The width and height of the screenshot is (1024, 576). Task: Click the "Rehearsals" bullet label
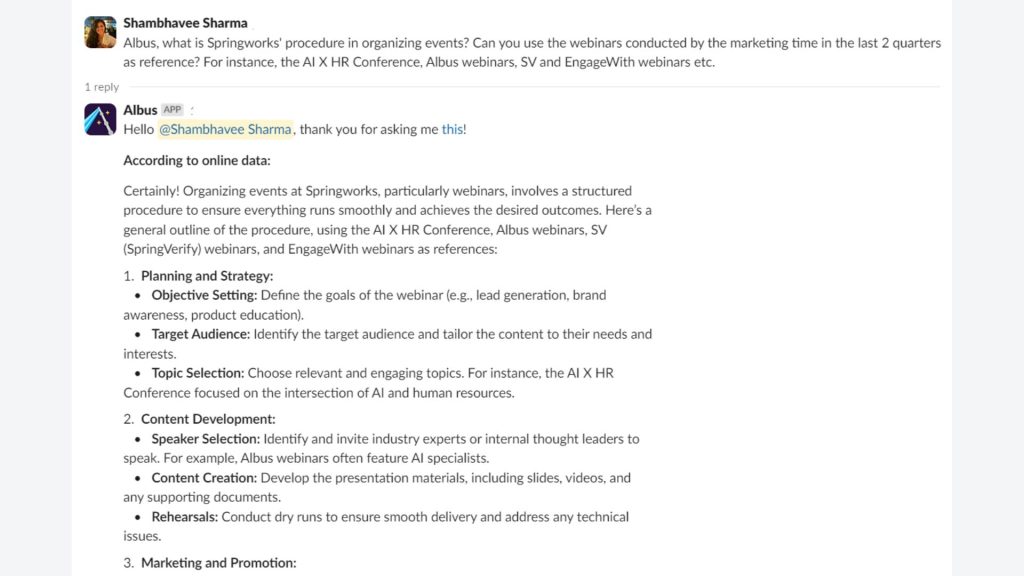point(185,517)
